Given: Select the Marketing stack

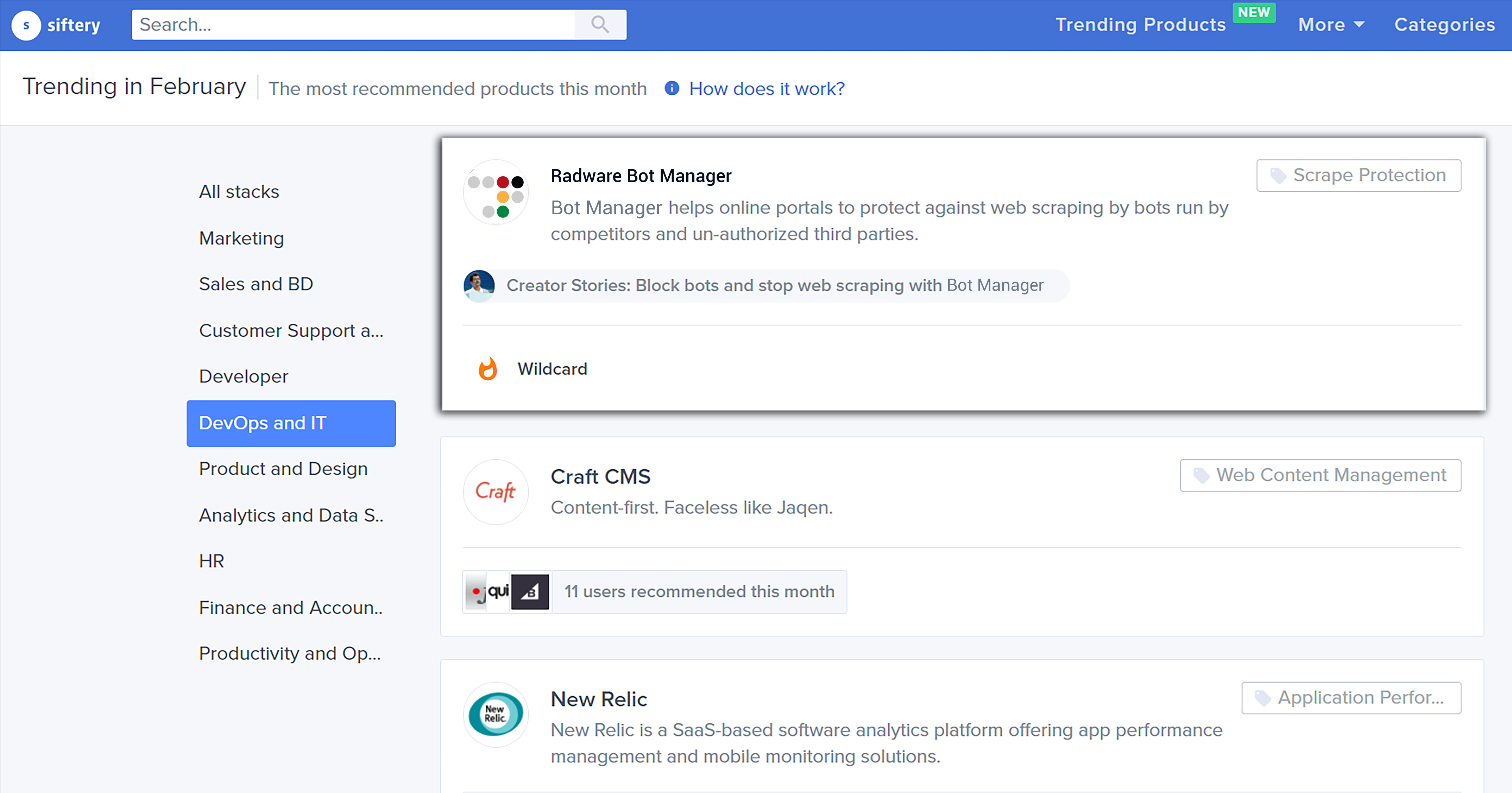Looking at the screenshot, I should coord(241,238).
